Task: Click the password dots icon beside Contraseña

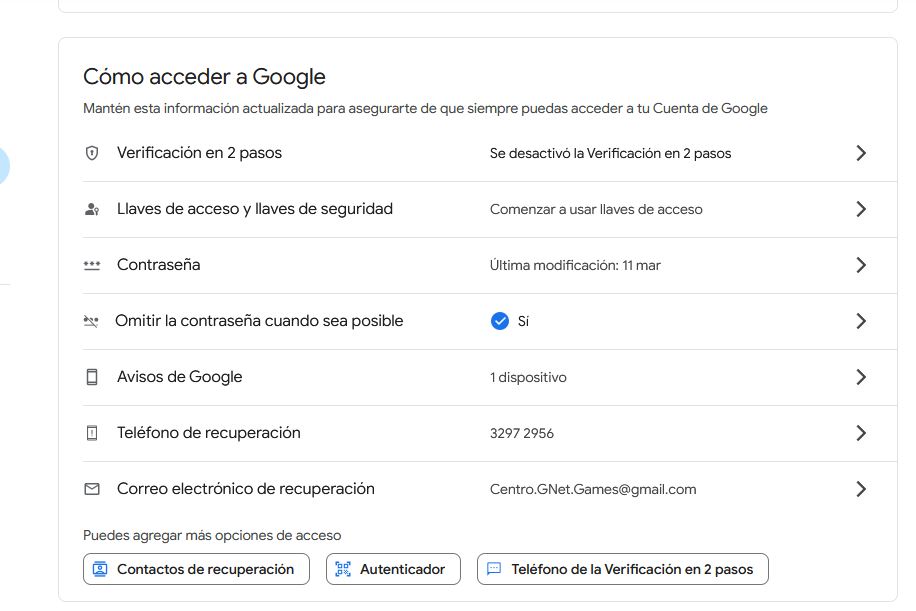Action: tap(92, 265)
